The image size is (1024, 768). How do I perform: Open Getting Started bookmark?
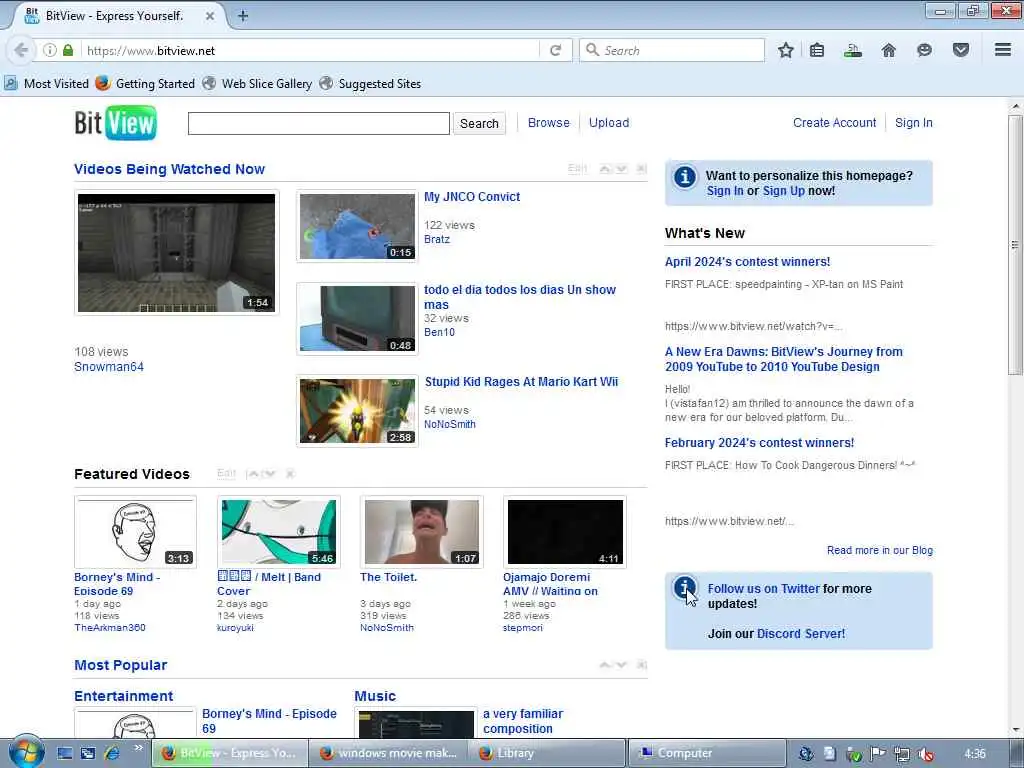point(145,84)
